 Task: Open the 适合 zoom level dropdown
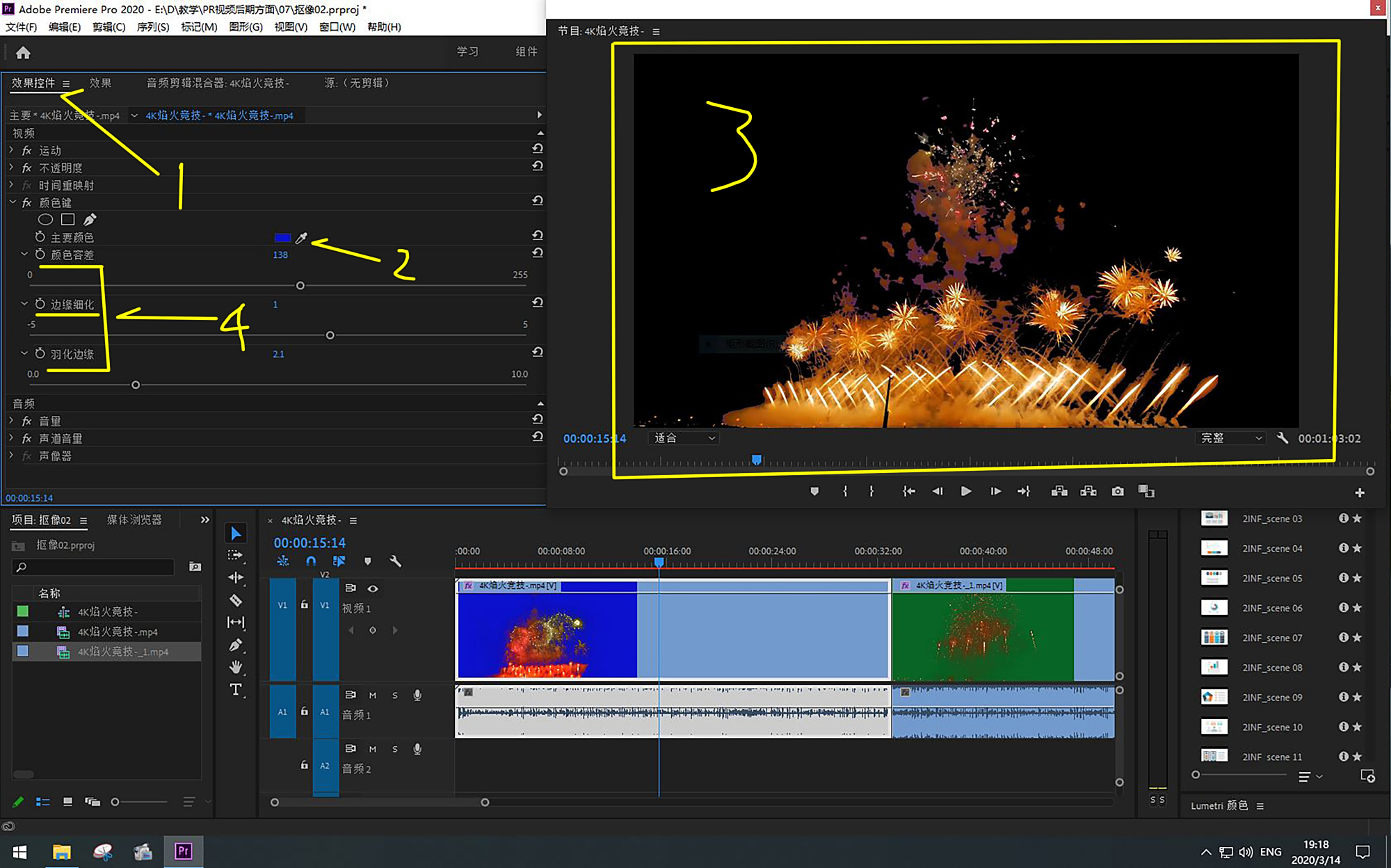[685, 438]
